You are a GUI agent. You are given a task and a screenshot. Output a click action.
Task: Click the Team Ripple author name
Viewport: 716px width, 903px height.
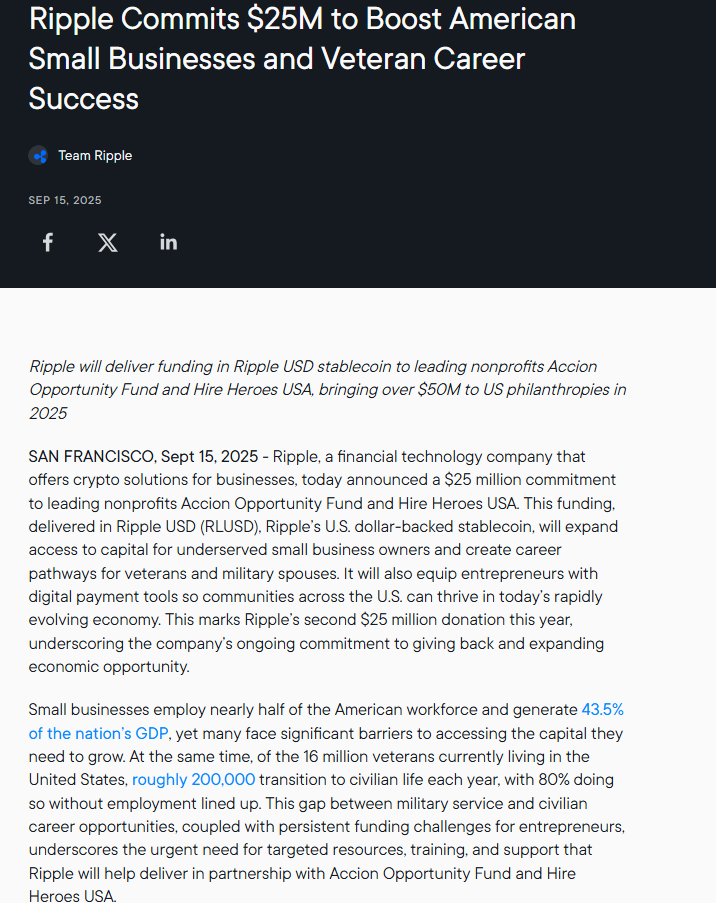pos(95,155)
